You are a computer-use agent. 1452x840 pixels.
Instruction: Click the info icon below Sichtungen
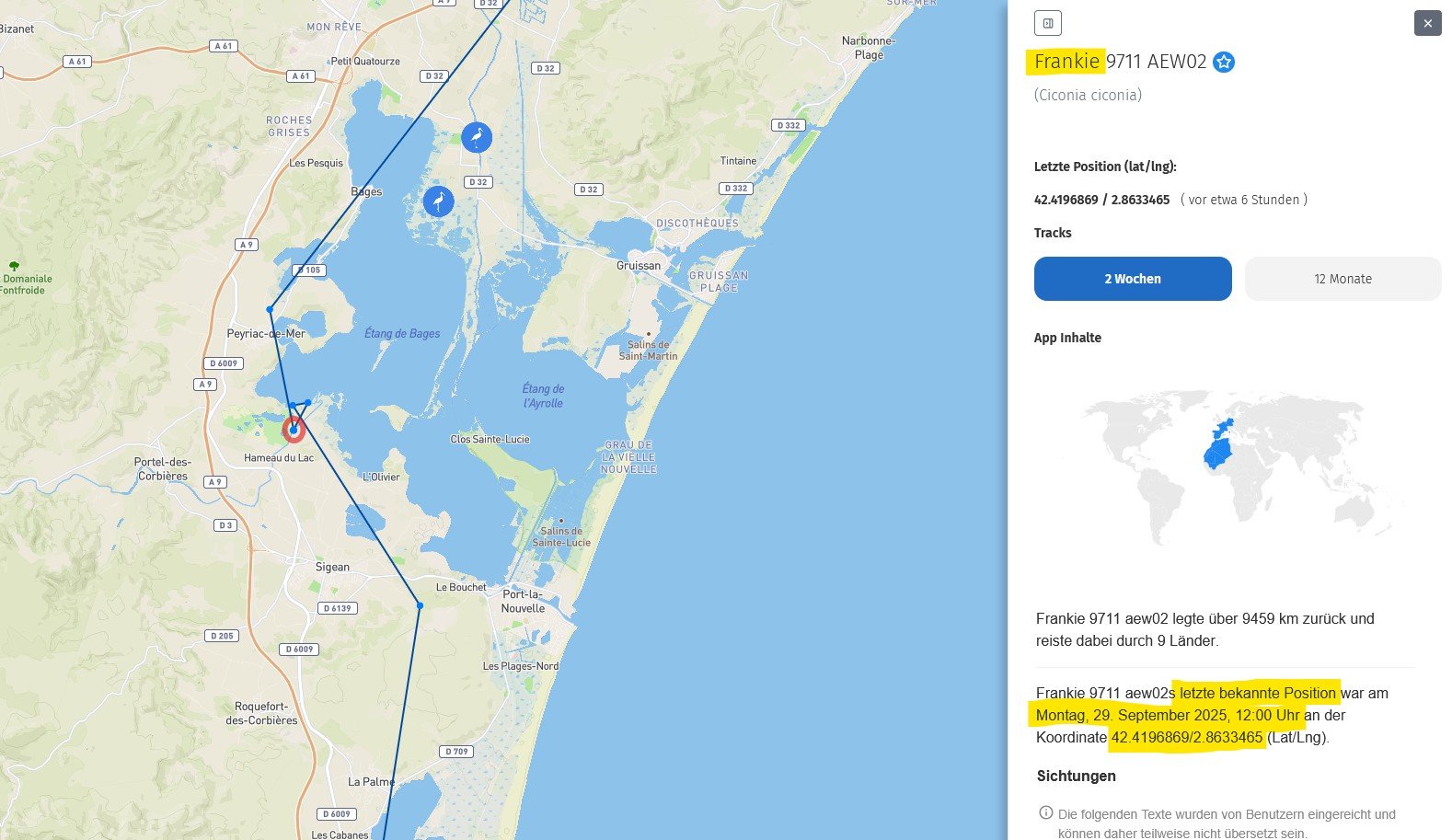pyautogui.click(x=1045, y=812)
